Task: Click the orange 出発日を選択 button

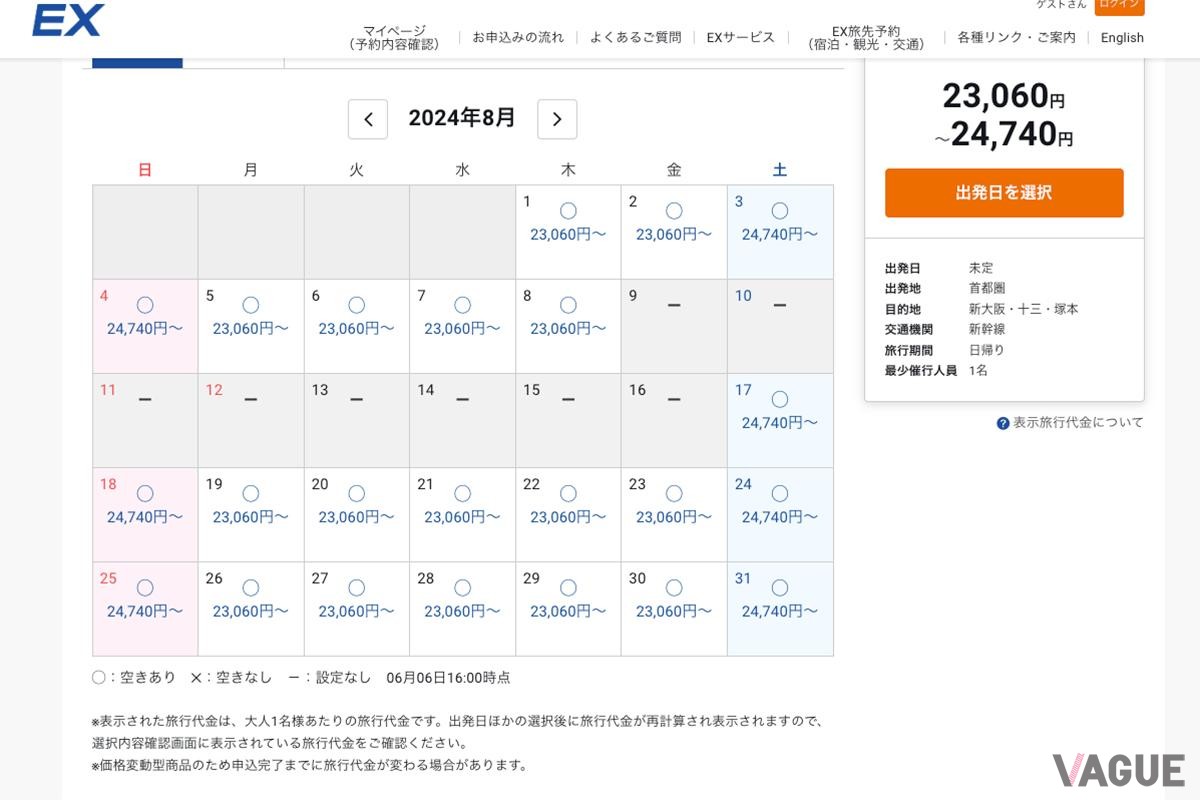Action: (x=1003, y=193)
